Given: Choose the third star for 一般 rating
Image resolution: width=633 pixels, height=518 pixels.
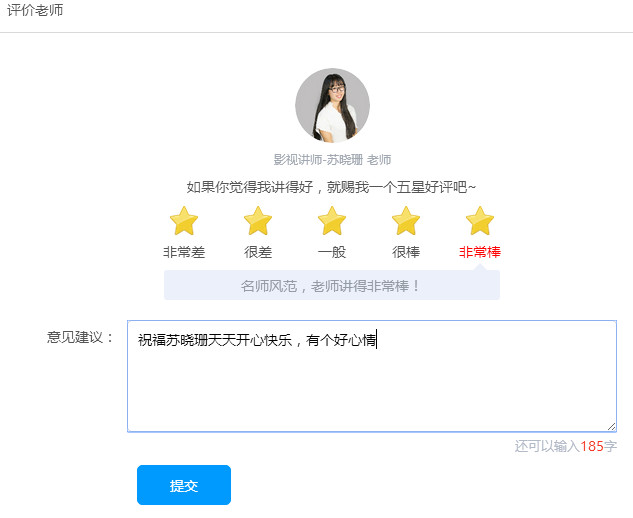Looking at the screenshot, I should 332,221.
